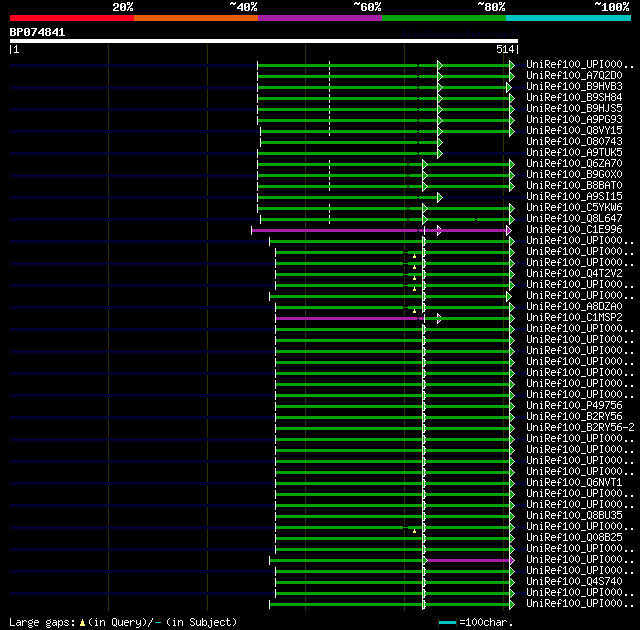Click the yellow gap marker in A8DZA0 row

pos(414,311)
